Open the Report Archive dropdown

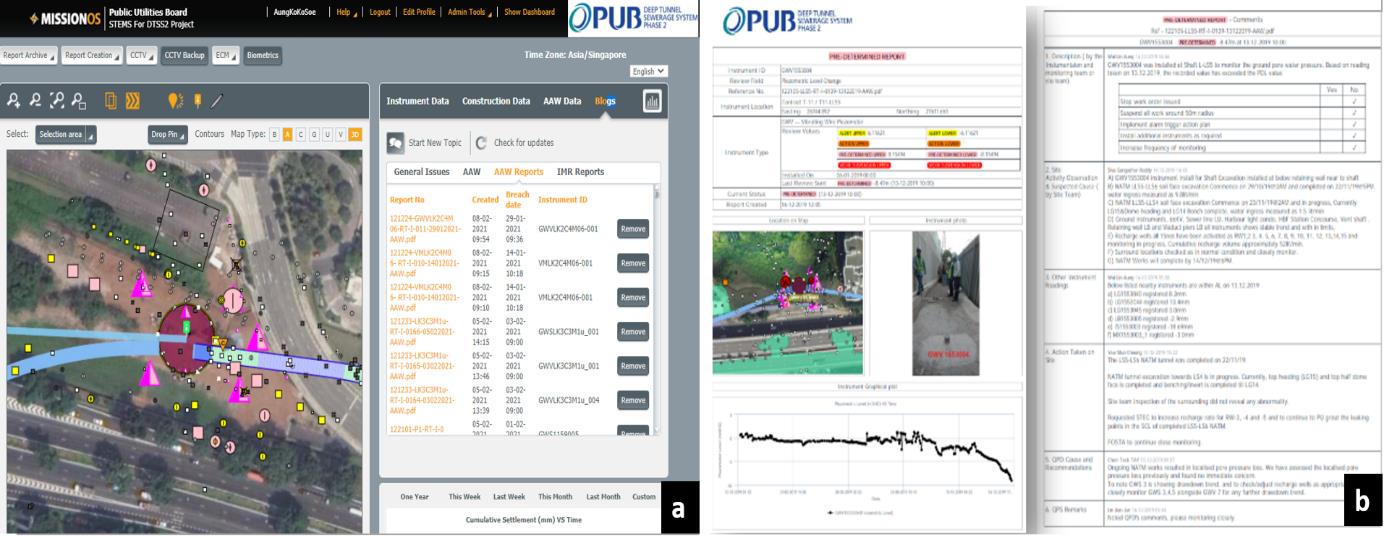29,56
